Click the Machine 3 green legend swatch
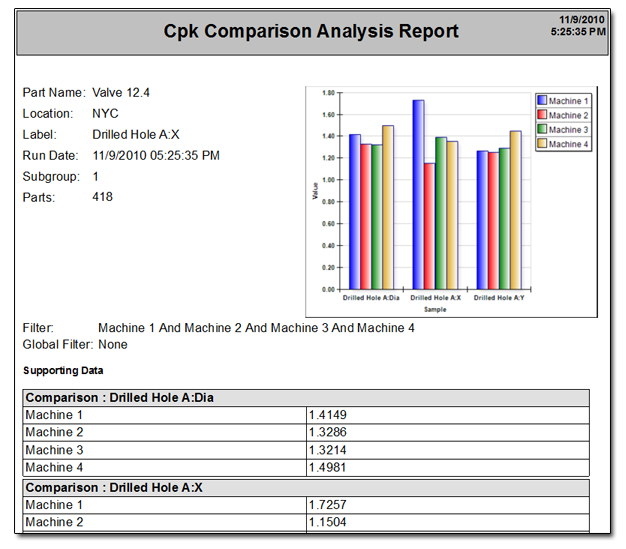 tap(542, 129)
